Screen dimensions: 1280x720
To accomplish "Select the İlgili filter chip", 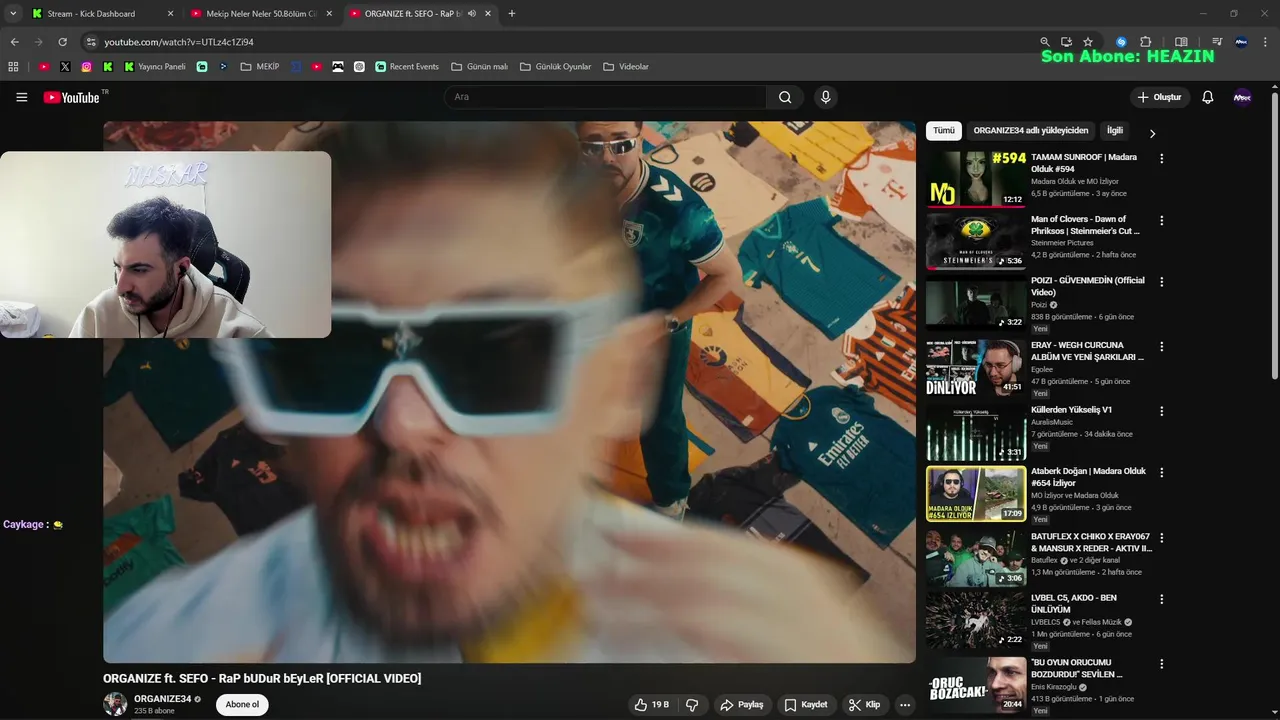I will [1114, 130].
